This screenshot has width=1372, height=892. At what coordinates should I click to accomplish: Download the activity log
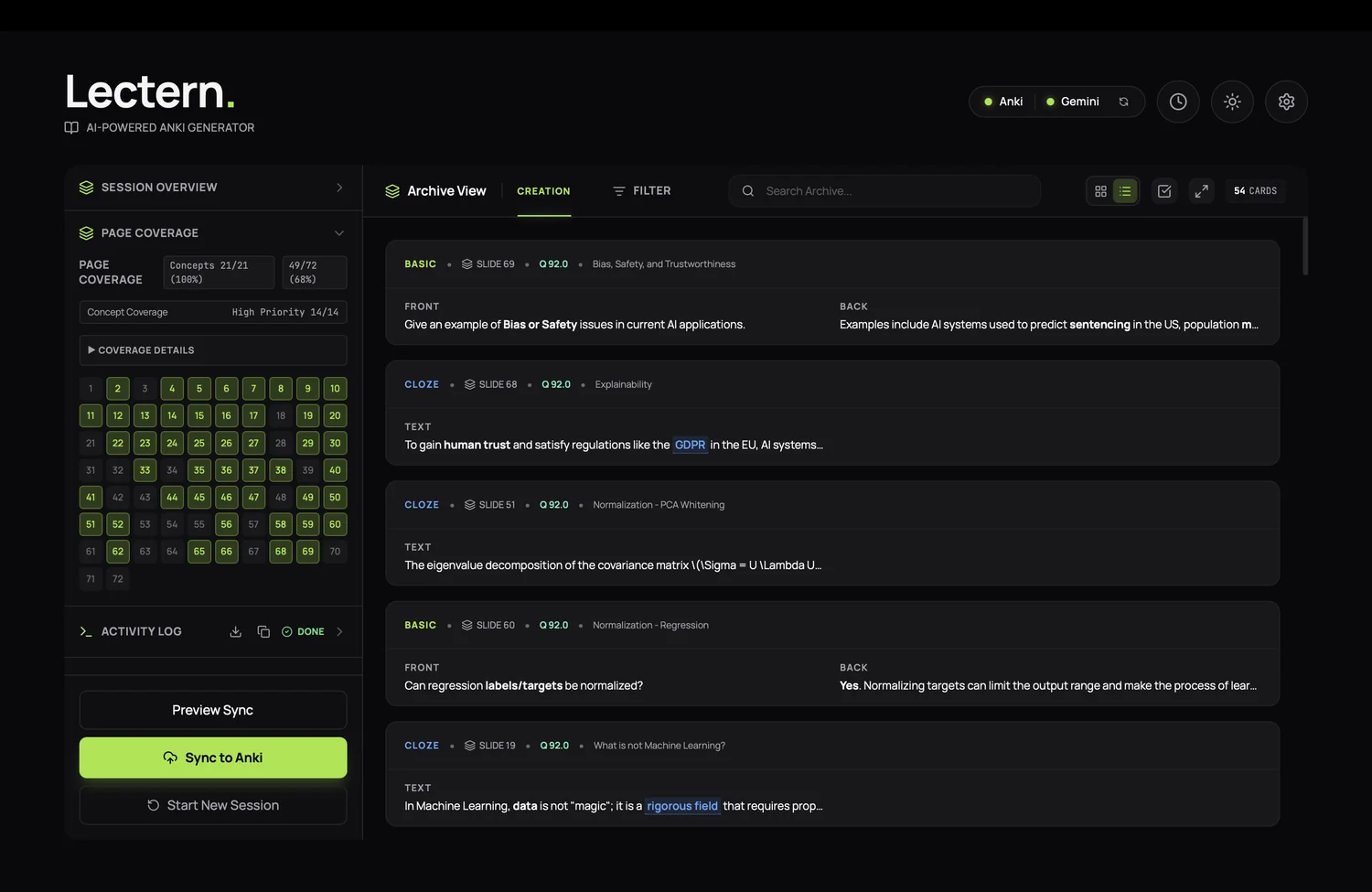236,632
